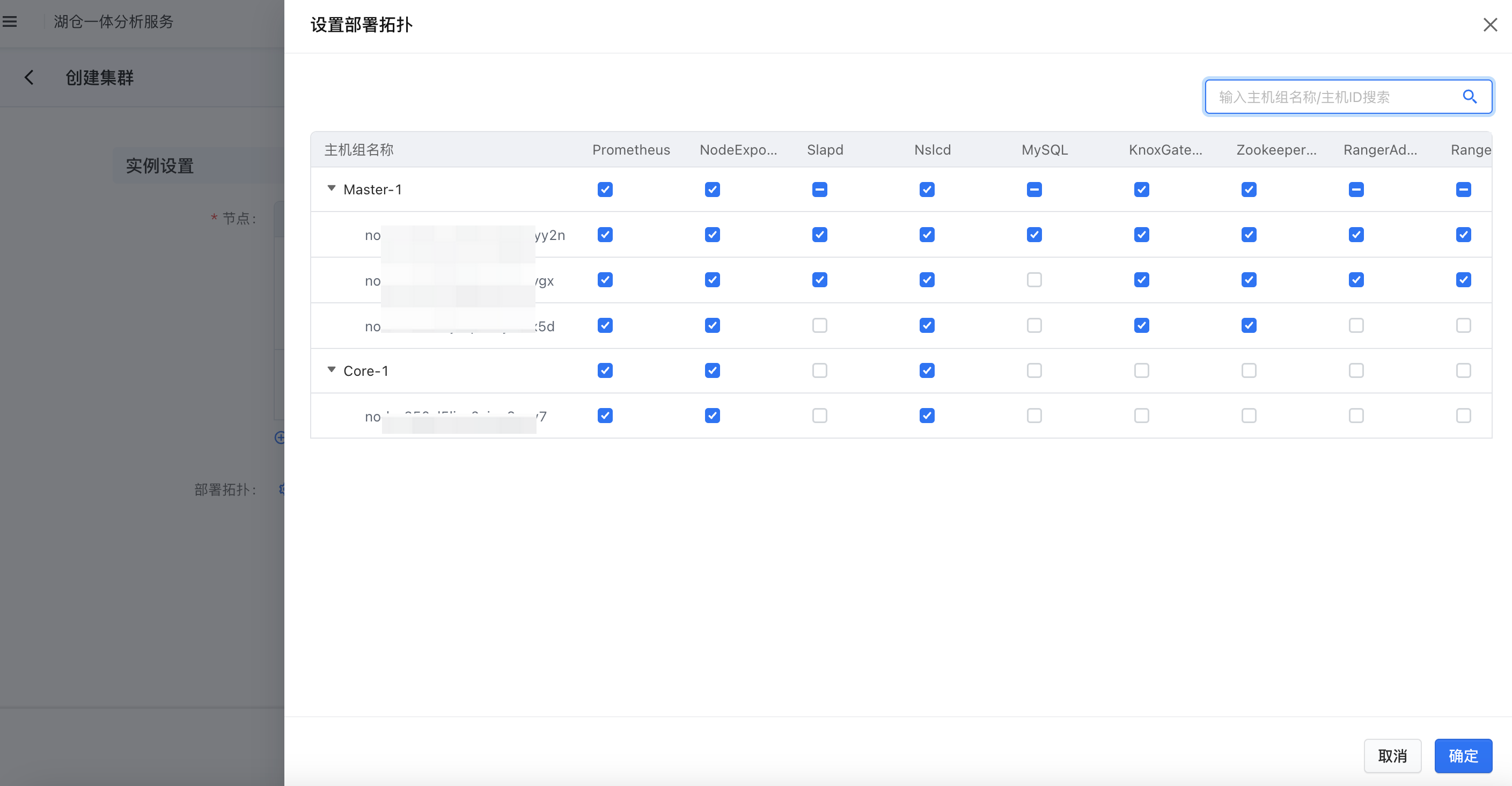Enable Slapd on node ending 5d
The height and width of the screenshot is (786, 1512).
[820, 325]
